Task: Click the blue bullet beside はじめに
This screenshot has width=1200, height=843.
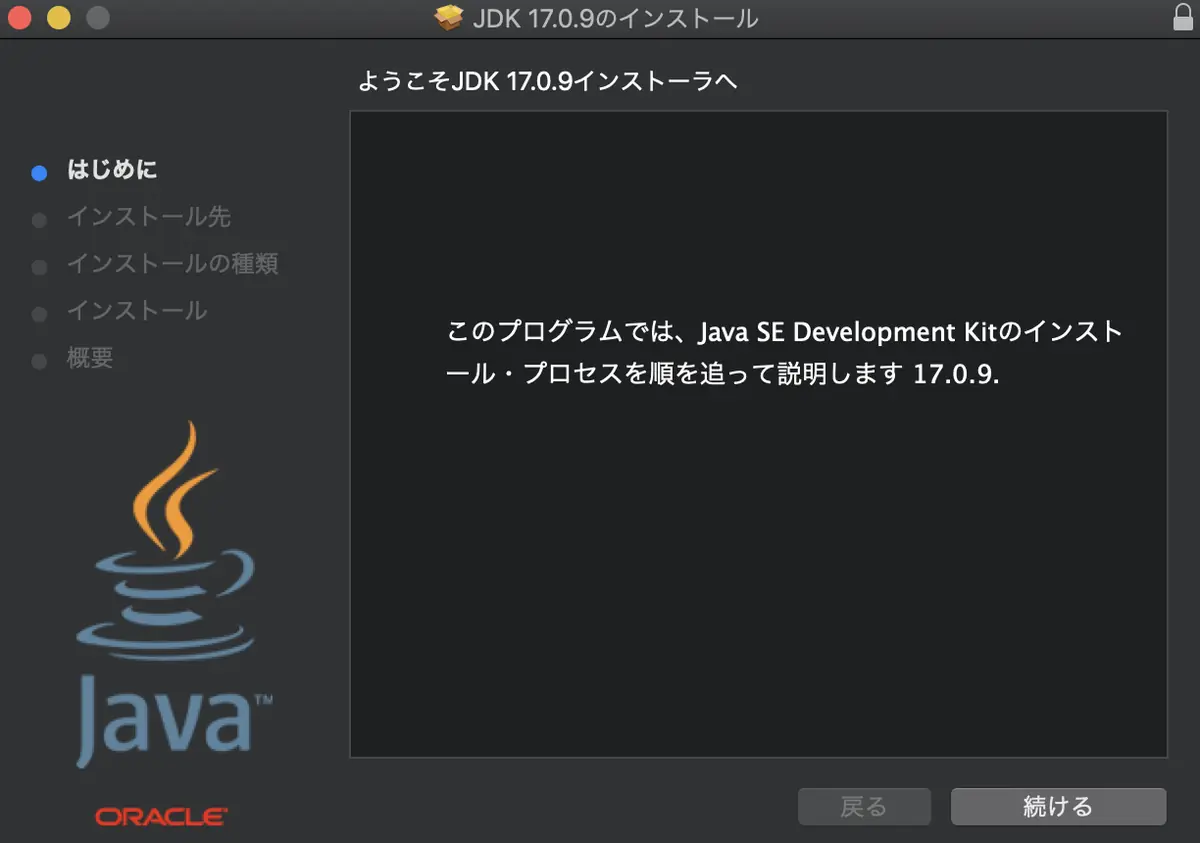Action: tap(39, 173)
